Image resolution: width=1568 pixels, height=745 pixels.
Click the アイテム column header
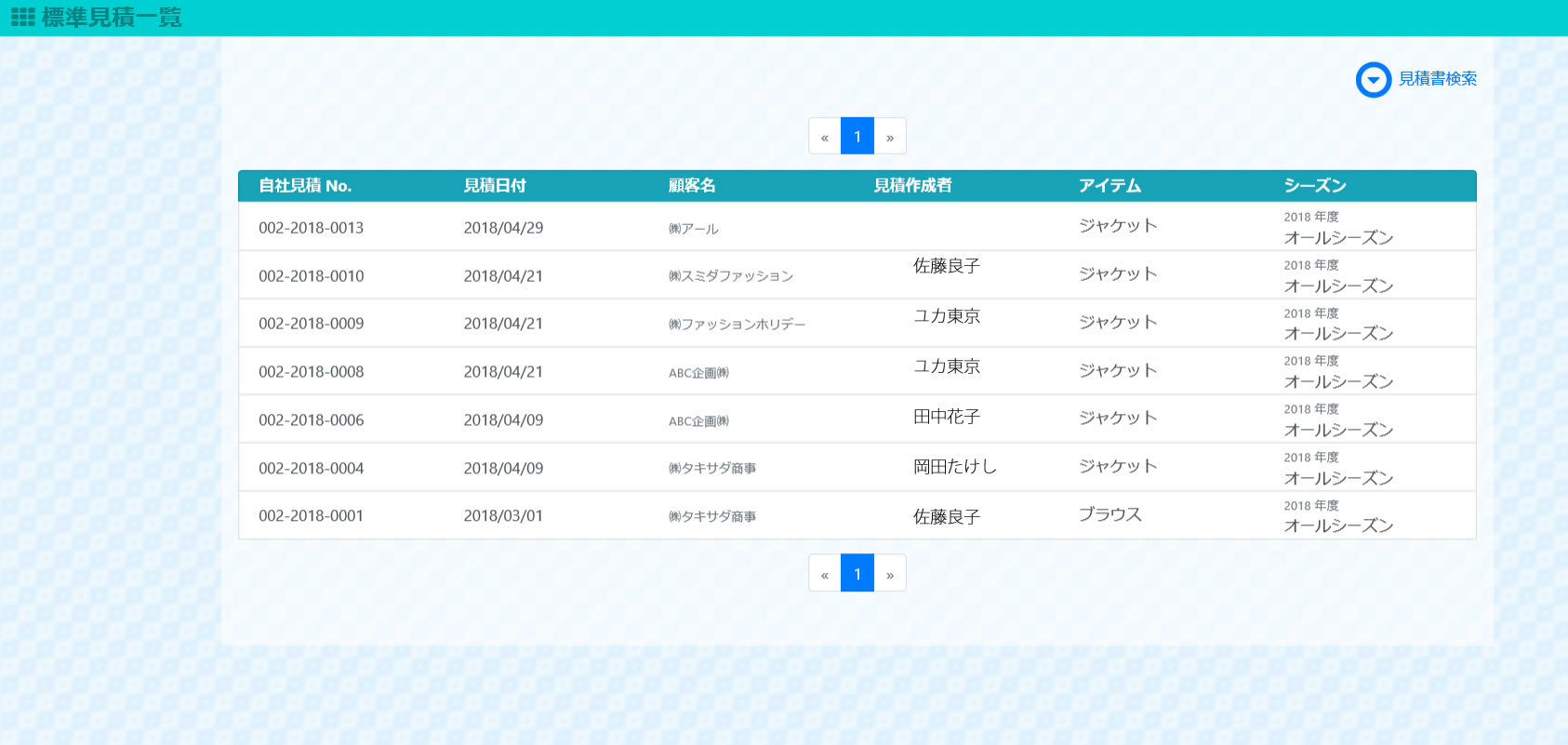tap(1110, 186)
